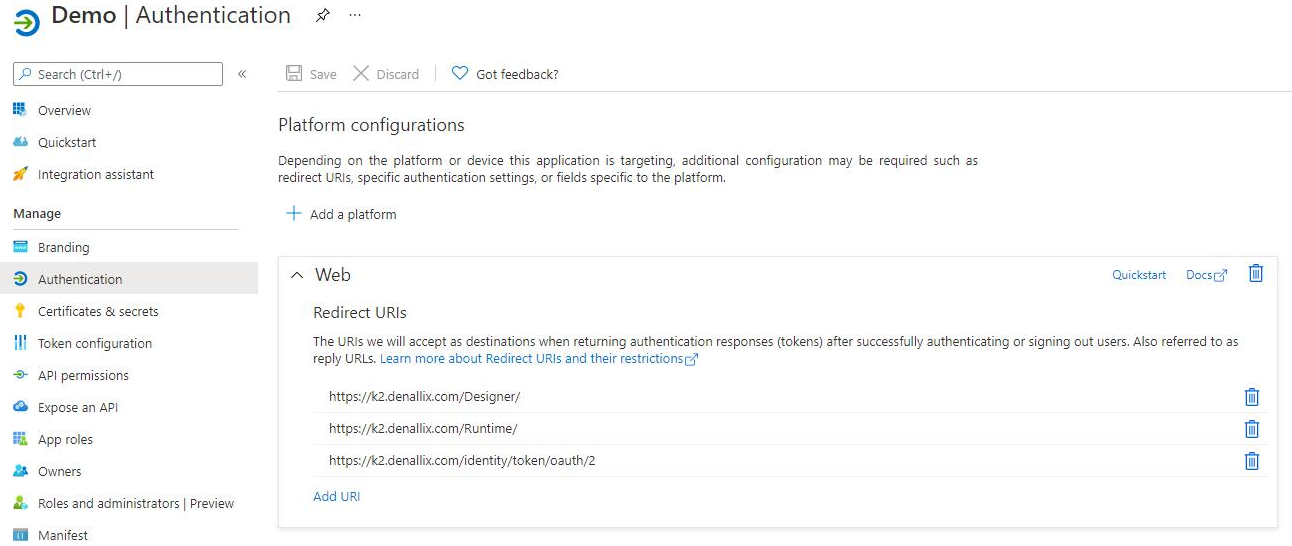
Task: Open Certificates & secrets page
Action: pyautogui.click(x=98, y=311)
